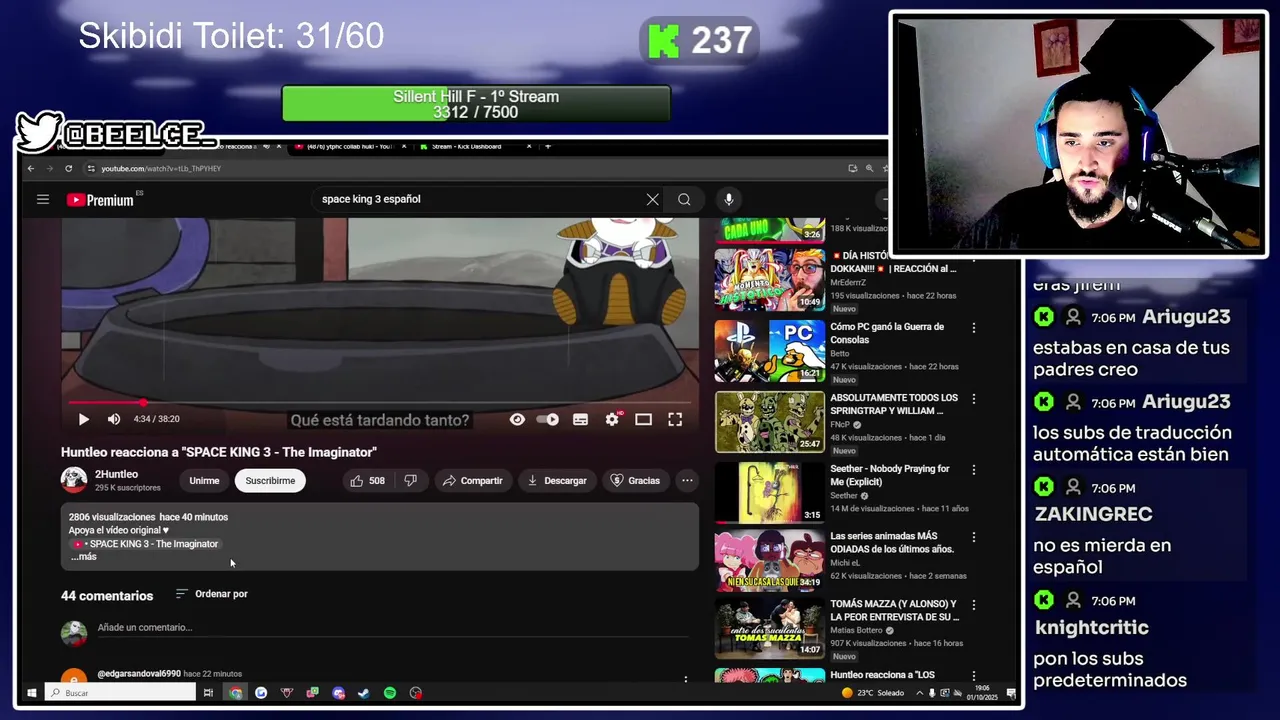Open the Twitter bird icon in the overlay
The image size is (1280, 720).
tap(40, 132)
